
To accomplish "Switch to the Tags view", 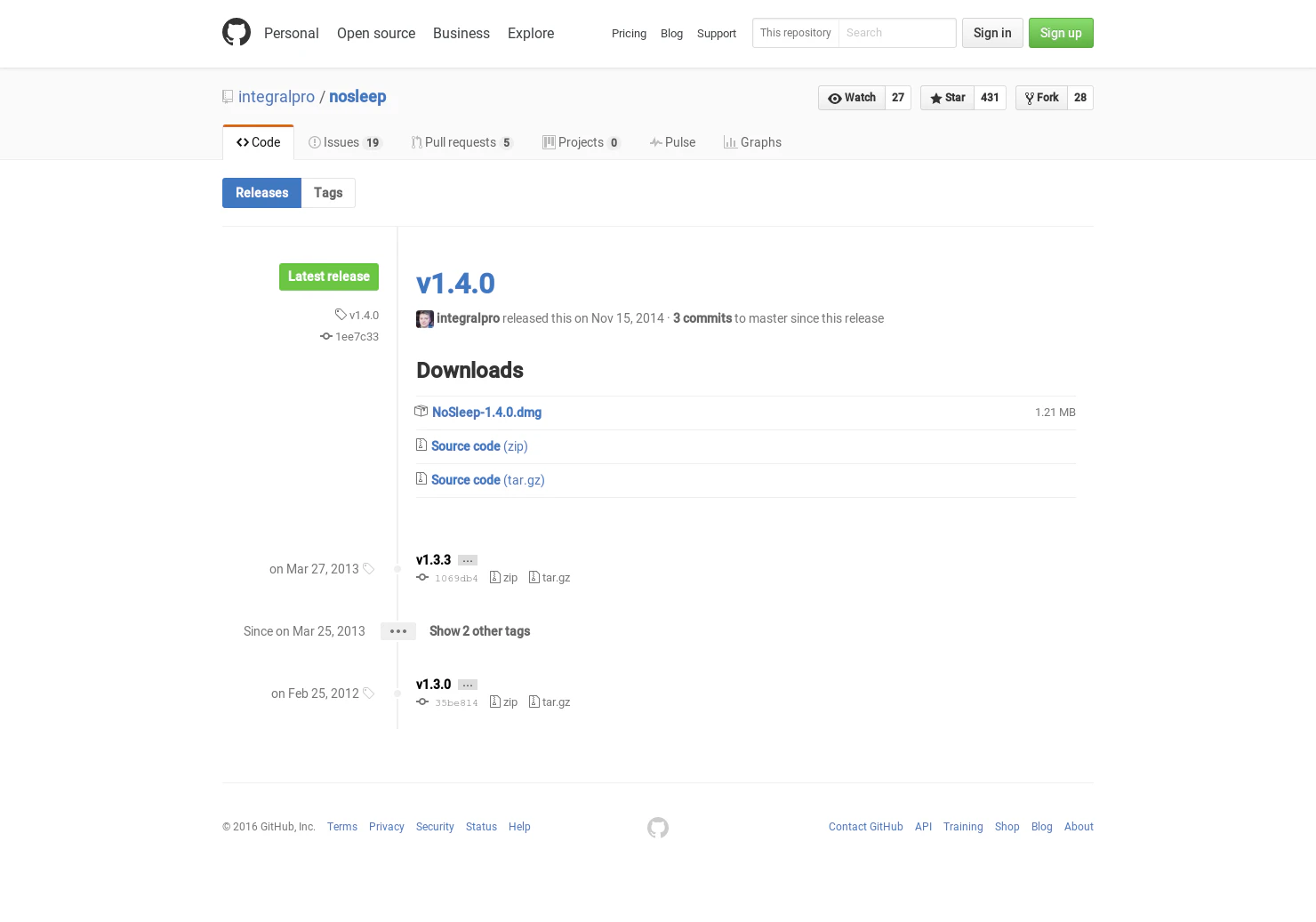I will (328, 193).
